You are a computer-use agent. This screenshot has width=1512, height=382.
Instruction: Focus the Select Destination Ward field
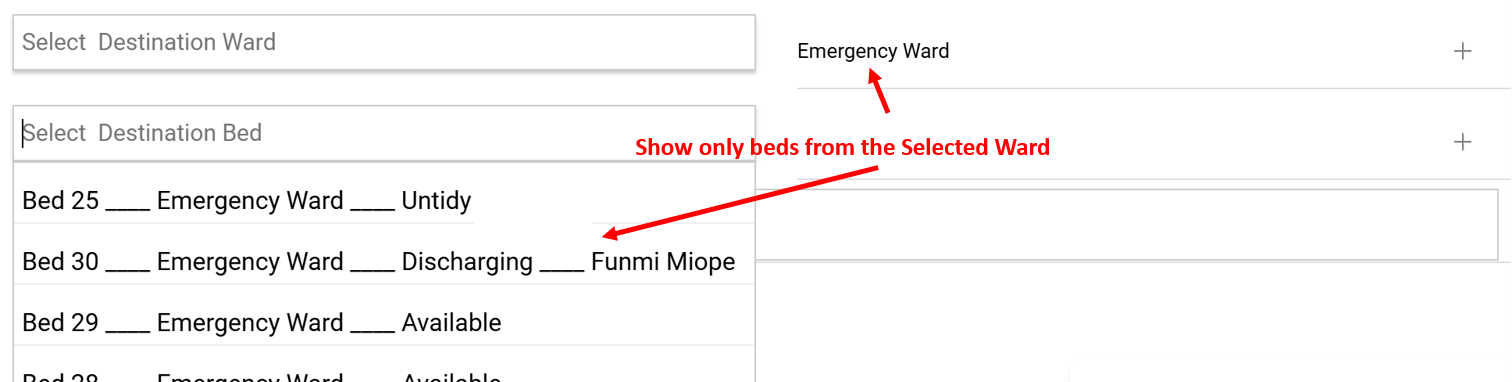point(384,42)
